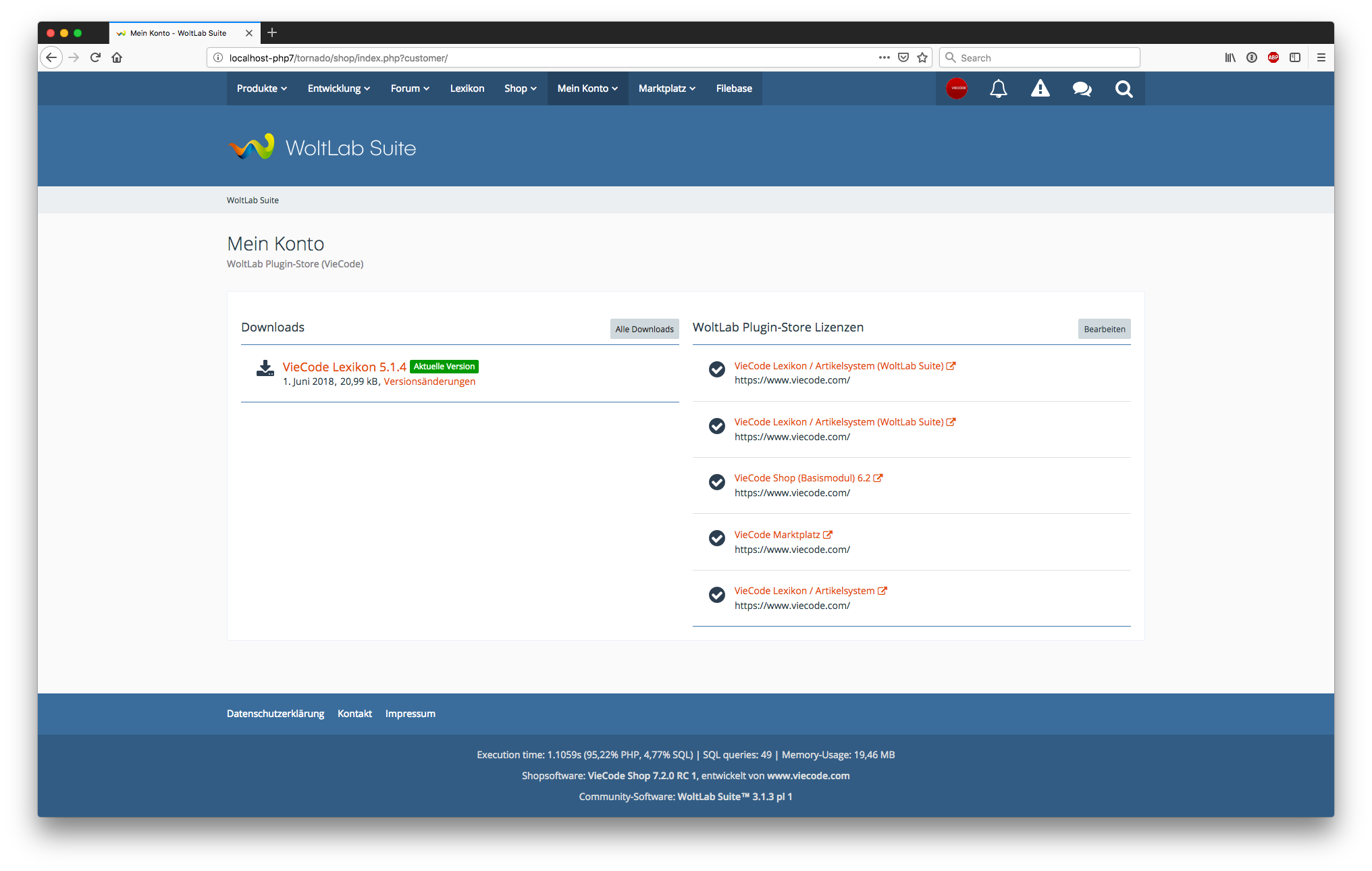Image resolution: width=1372 pixels, height=871 pixels.
Task: Click the browser home icon
Action: coord(117,57)
